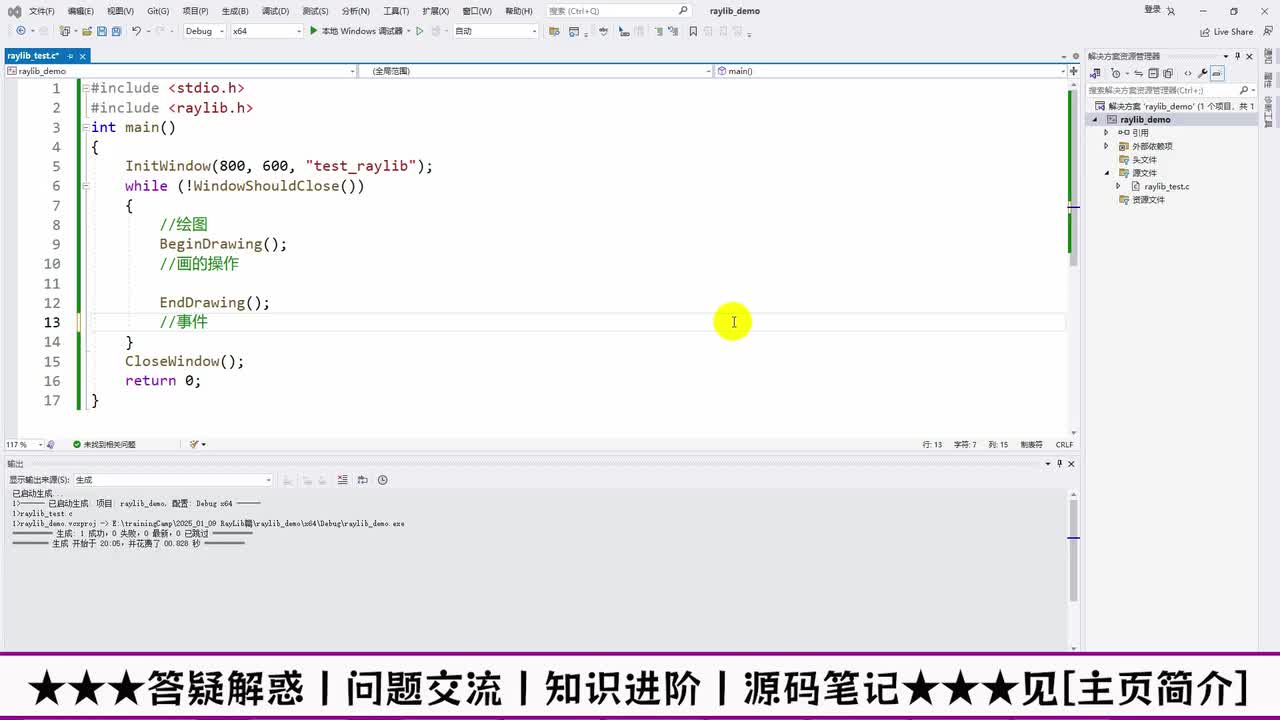Click the bookmark icon in the toolbar
Viewport: 1280px width, 720px height.
[692, 31]
